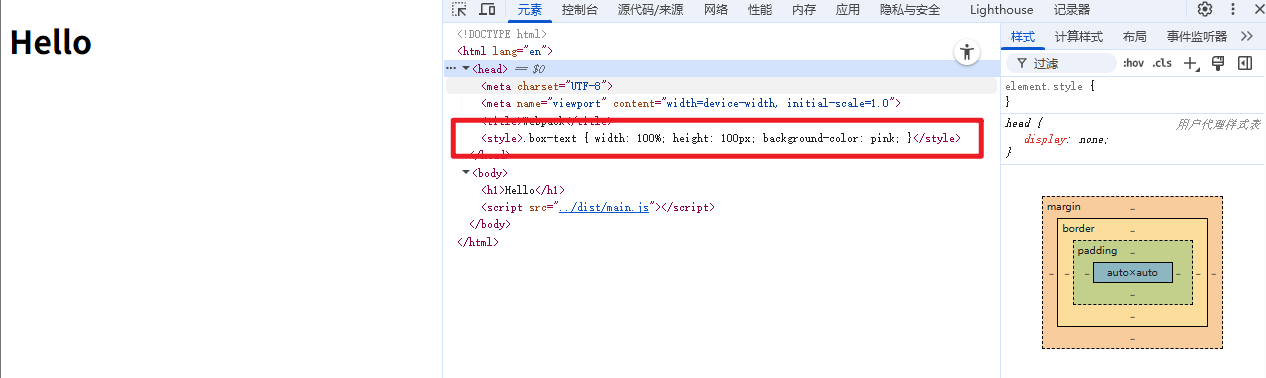
Task: Select the 计算样式 sub-tab
Action: (1079, 36)
